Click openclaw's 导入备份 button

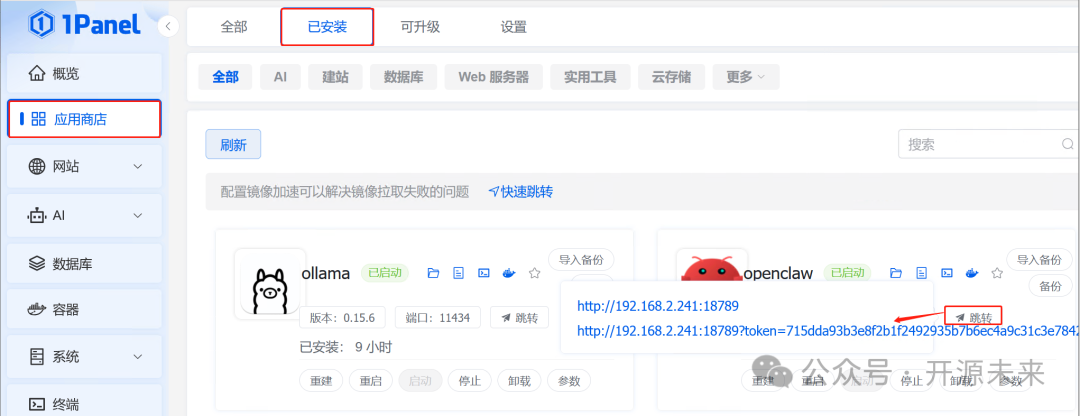(1039, 260)
